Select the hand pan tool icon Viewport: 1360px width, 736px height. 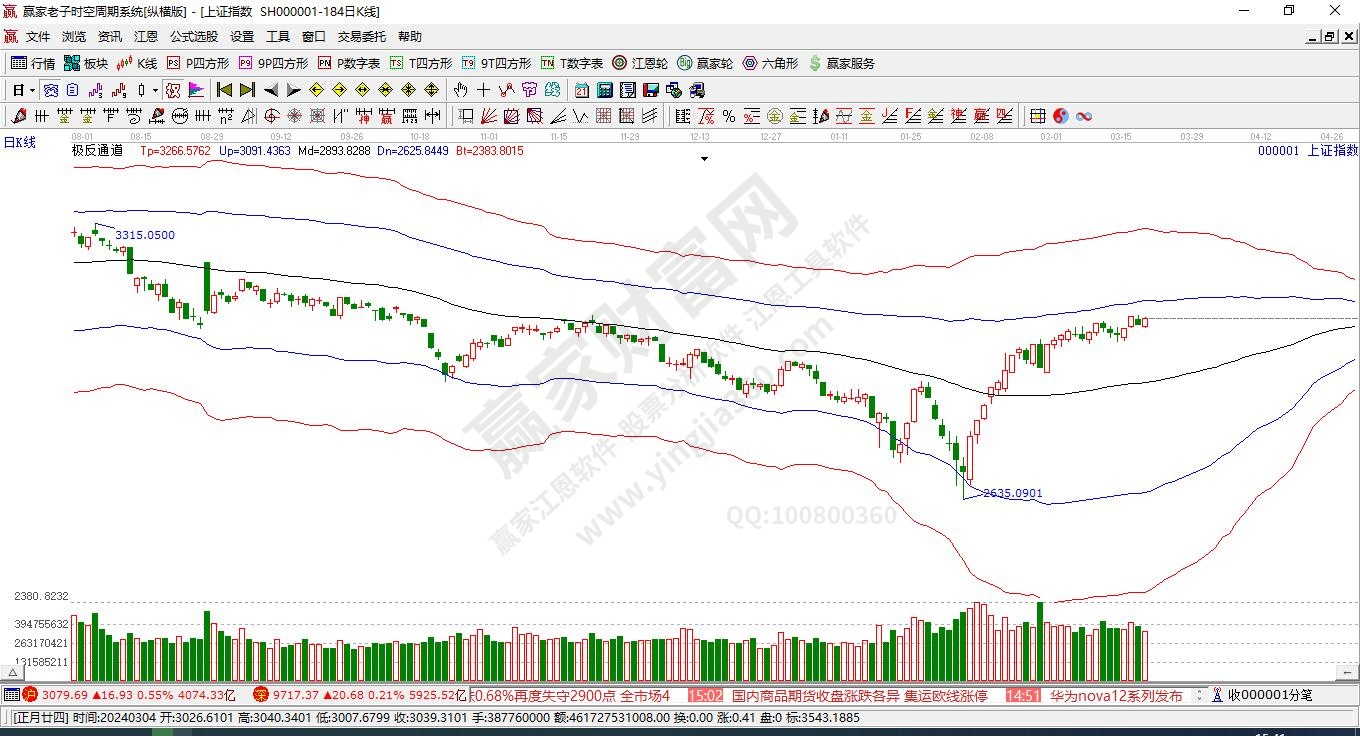tap(461, 90)
